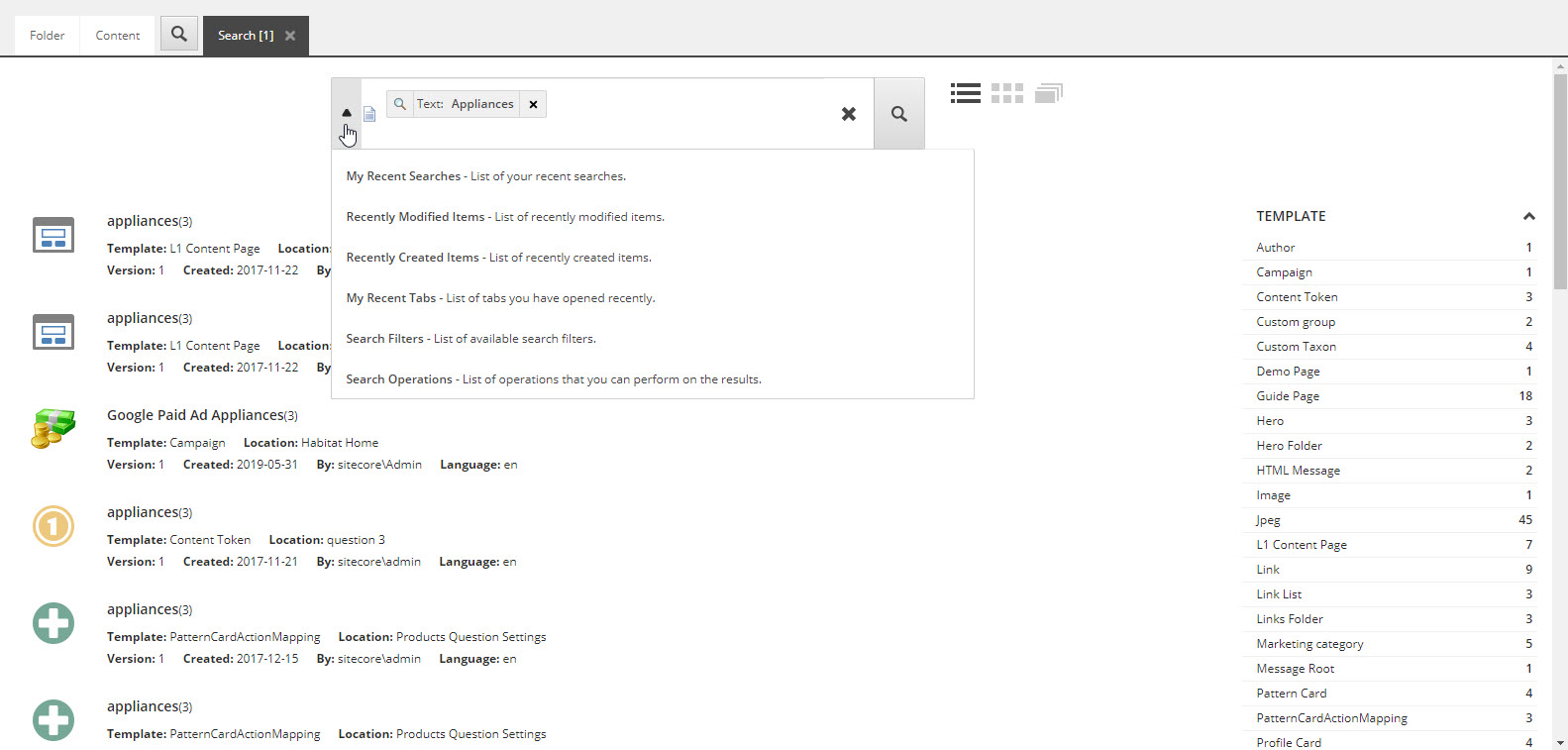Collapse the search options dropdown arrow
1568x750 pixels.
pos(347,113)
